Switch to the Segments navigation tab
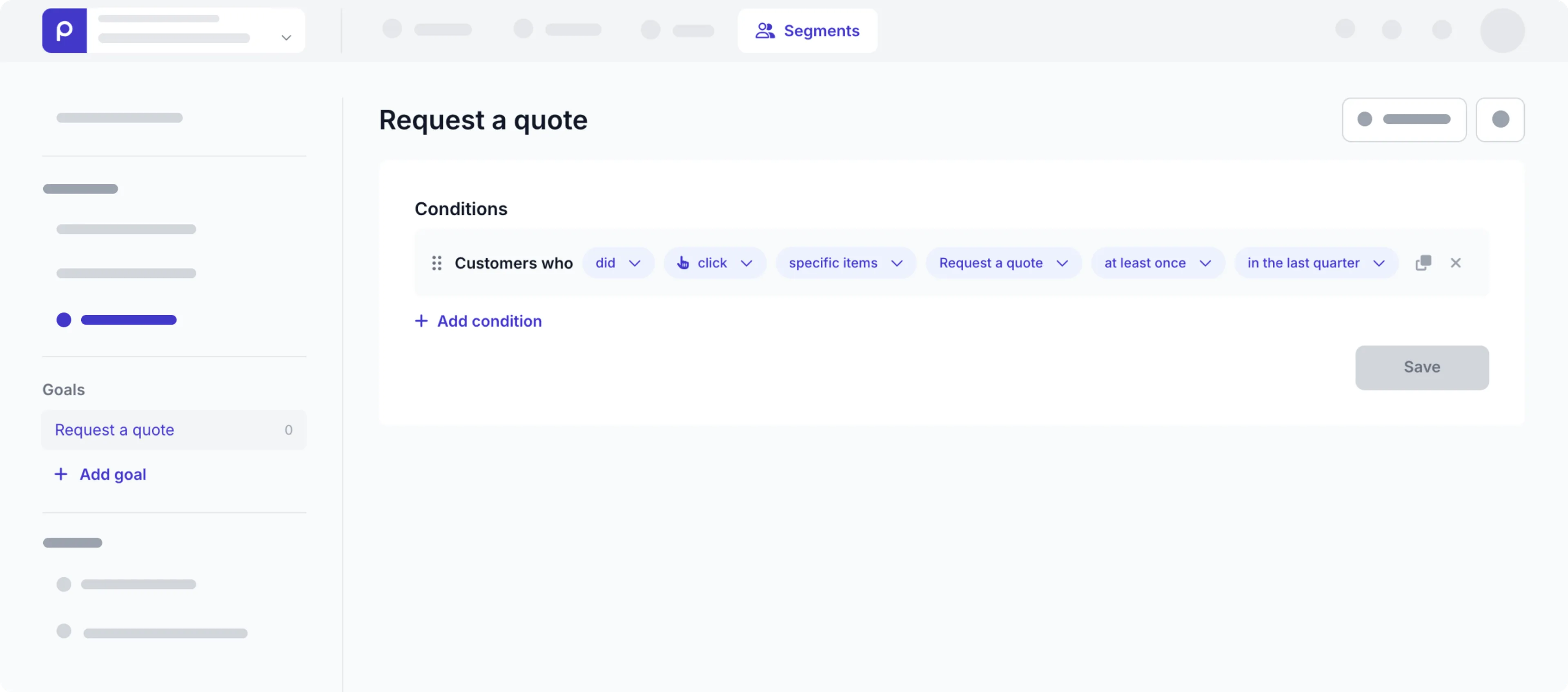1568x692 pixels. 807,31
